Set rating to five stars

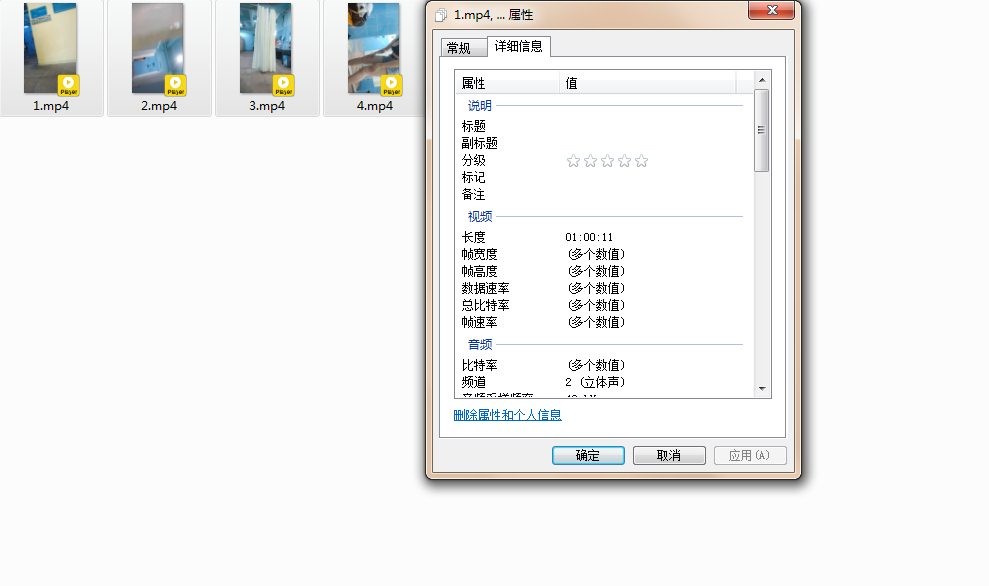click(641, 161)
